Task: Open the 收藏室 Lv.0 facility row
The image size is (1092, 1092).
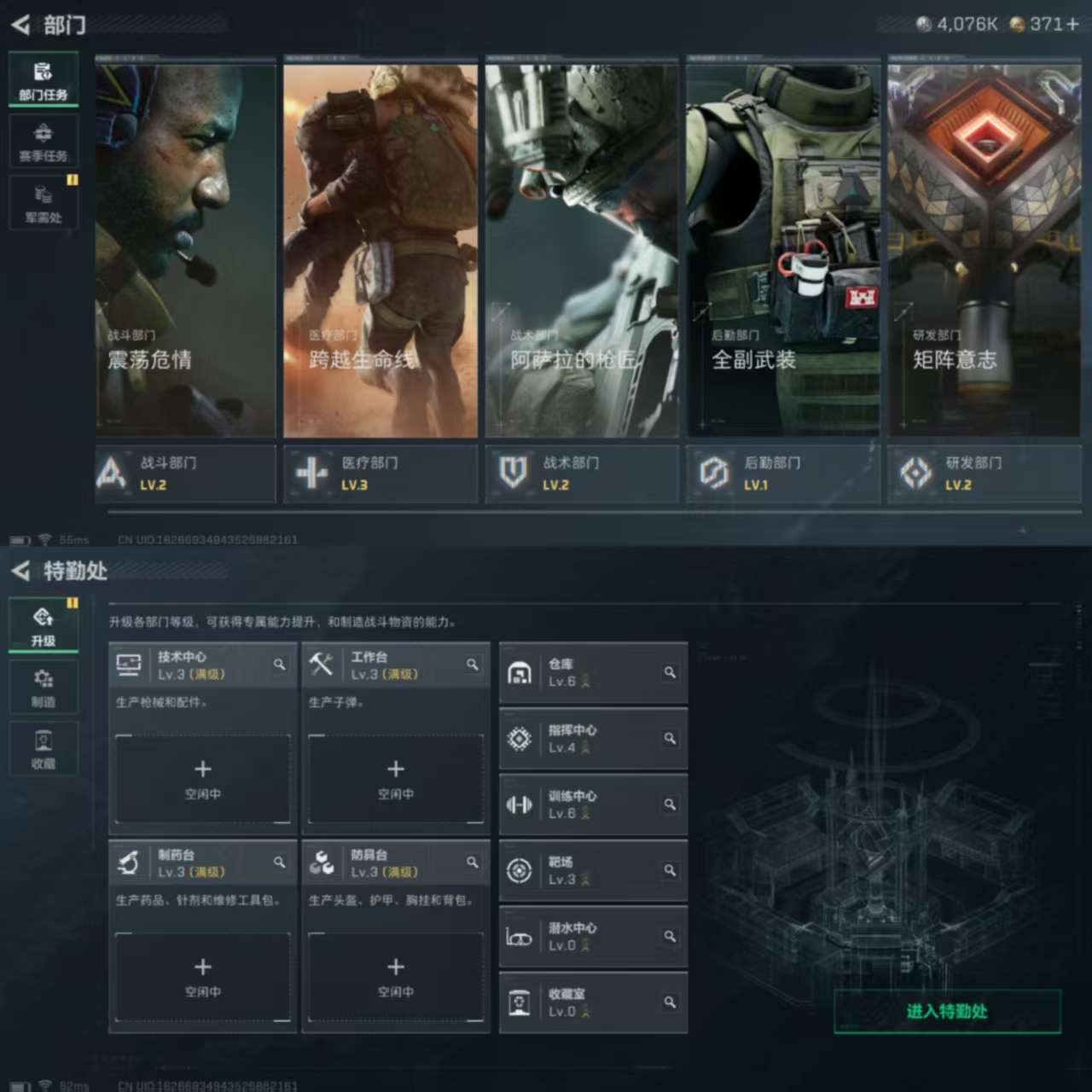Action: point(594,1002)
